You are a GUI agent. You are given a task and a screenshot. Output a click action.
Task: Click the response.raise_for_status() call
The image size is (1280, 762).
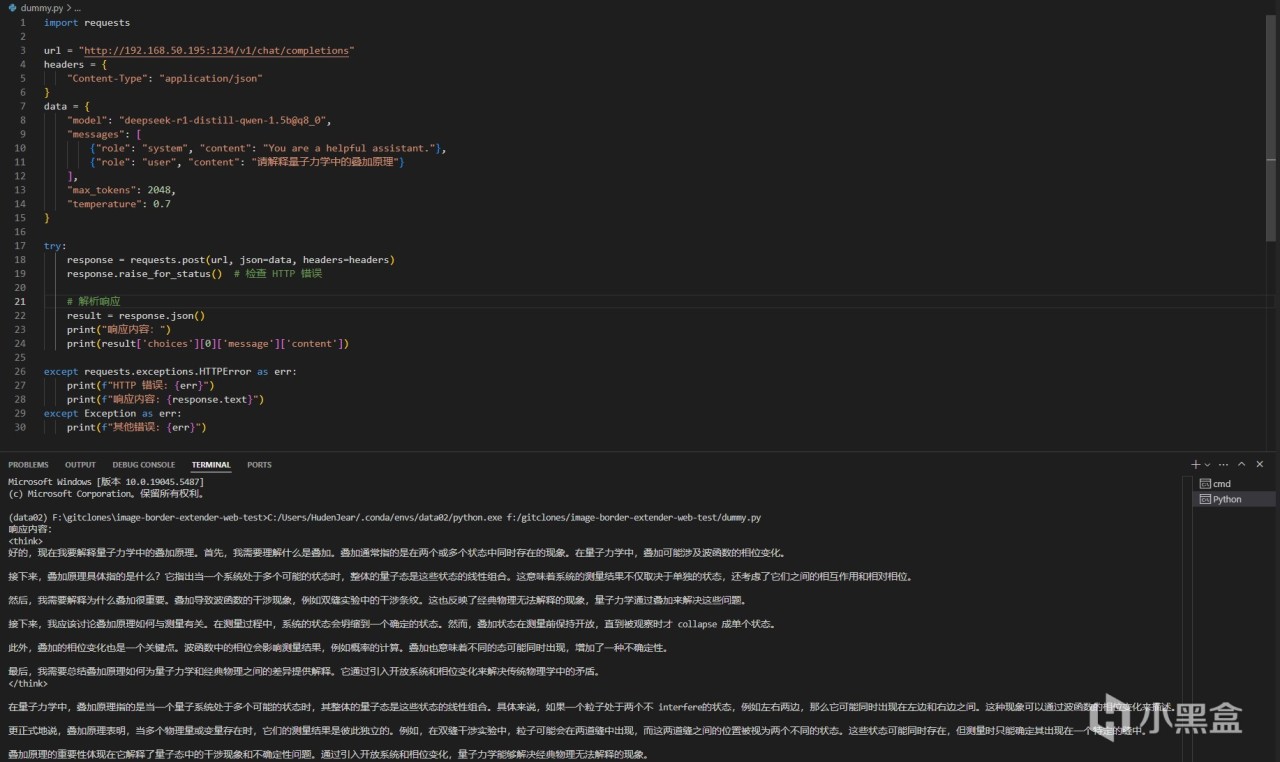click(144, 273)
